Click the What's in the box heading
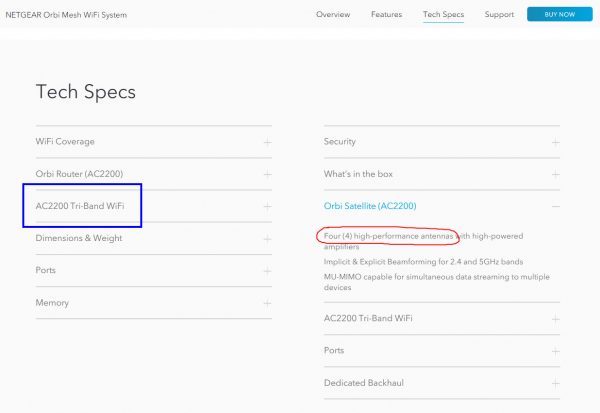The height and width of the screenshot is (413, 600). 358,174
